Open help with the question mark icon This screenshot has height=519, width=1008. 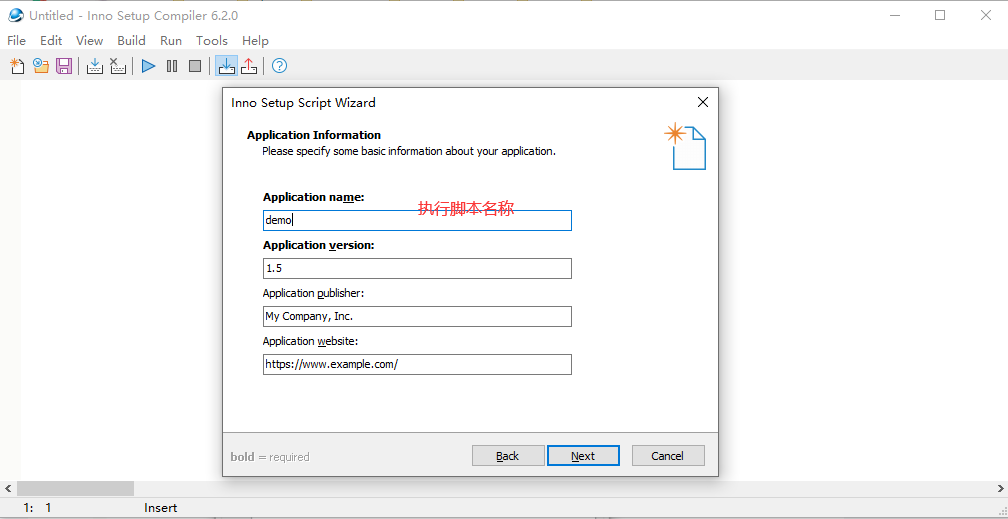pos(279,66)
